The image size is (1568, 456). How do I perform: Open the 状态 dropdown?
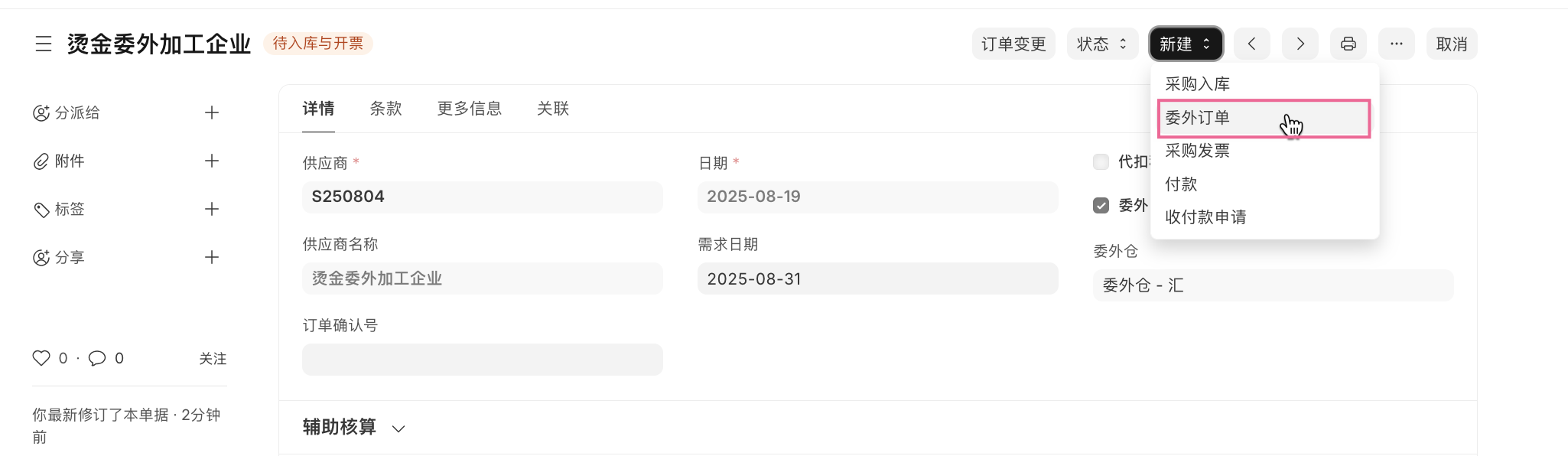[1101, 44]
